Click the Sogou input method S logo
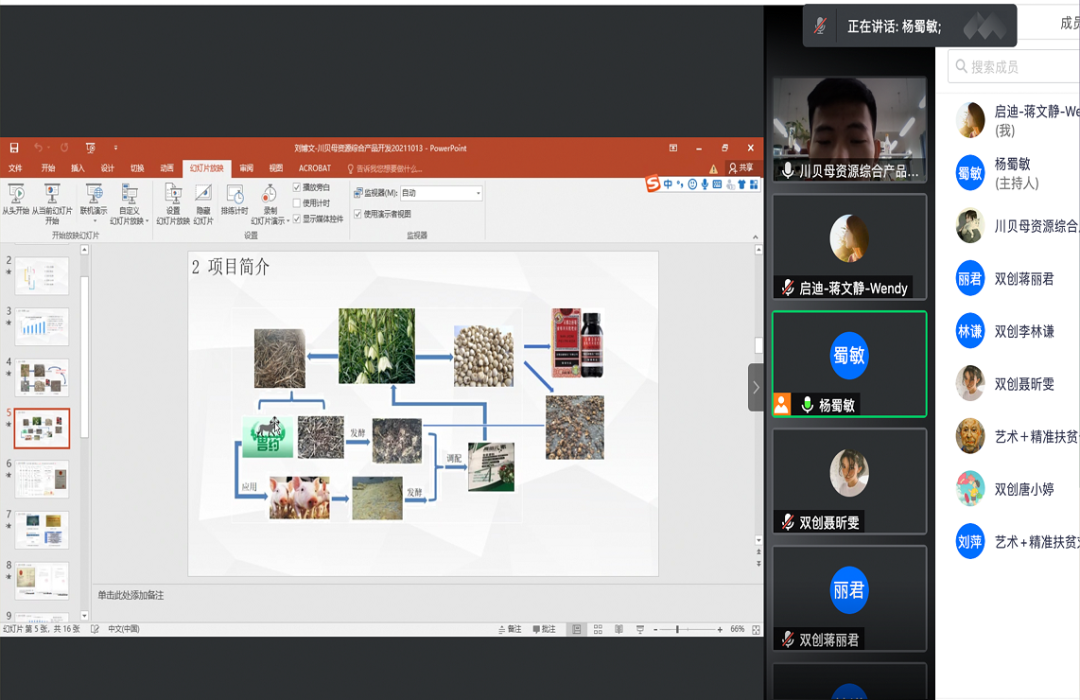1080x700 pixels. pos(652,184)
